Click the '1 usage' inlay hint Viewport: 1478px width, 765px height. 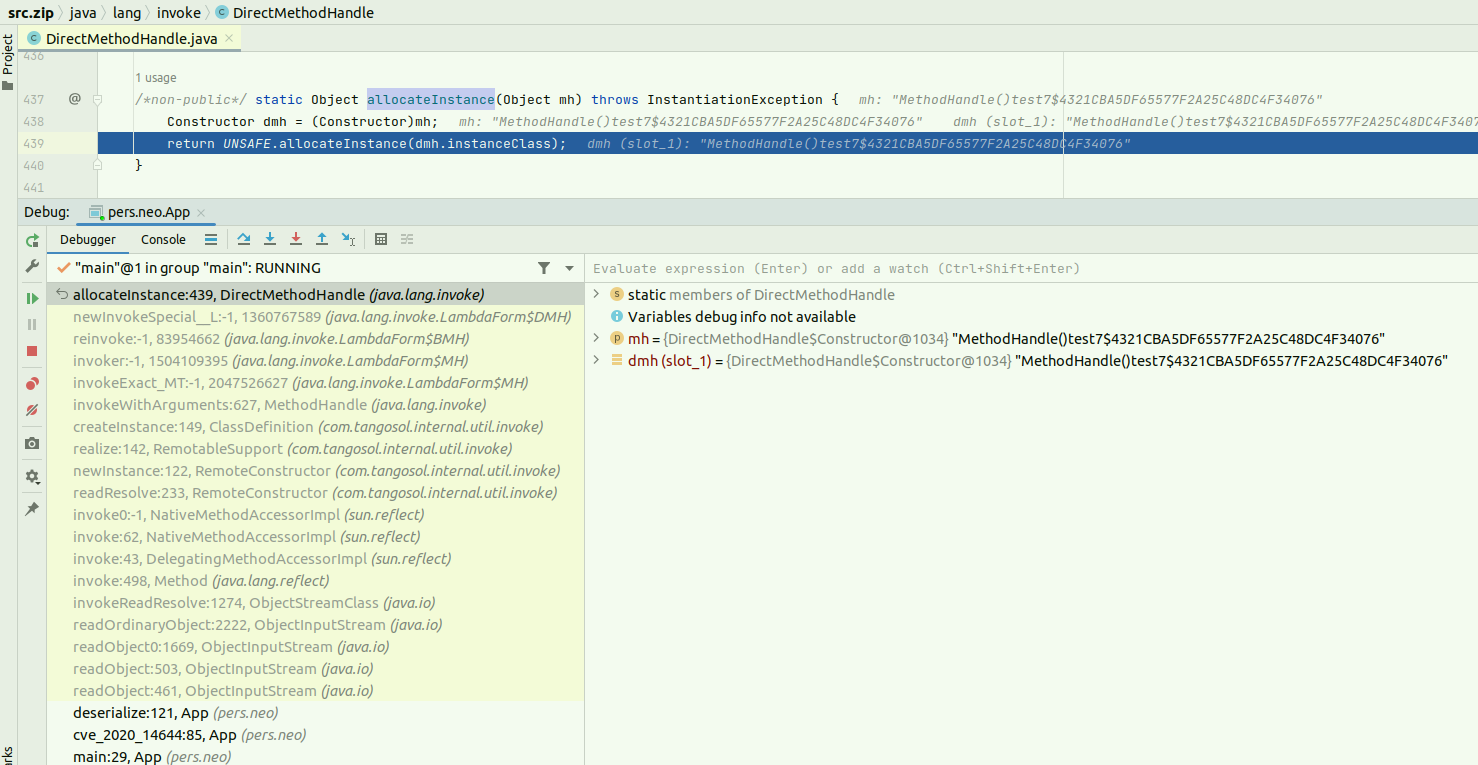(x=155, y=78)
